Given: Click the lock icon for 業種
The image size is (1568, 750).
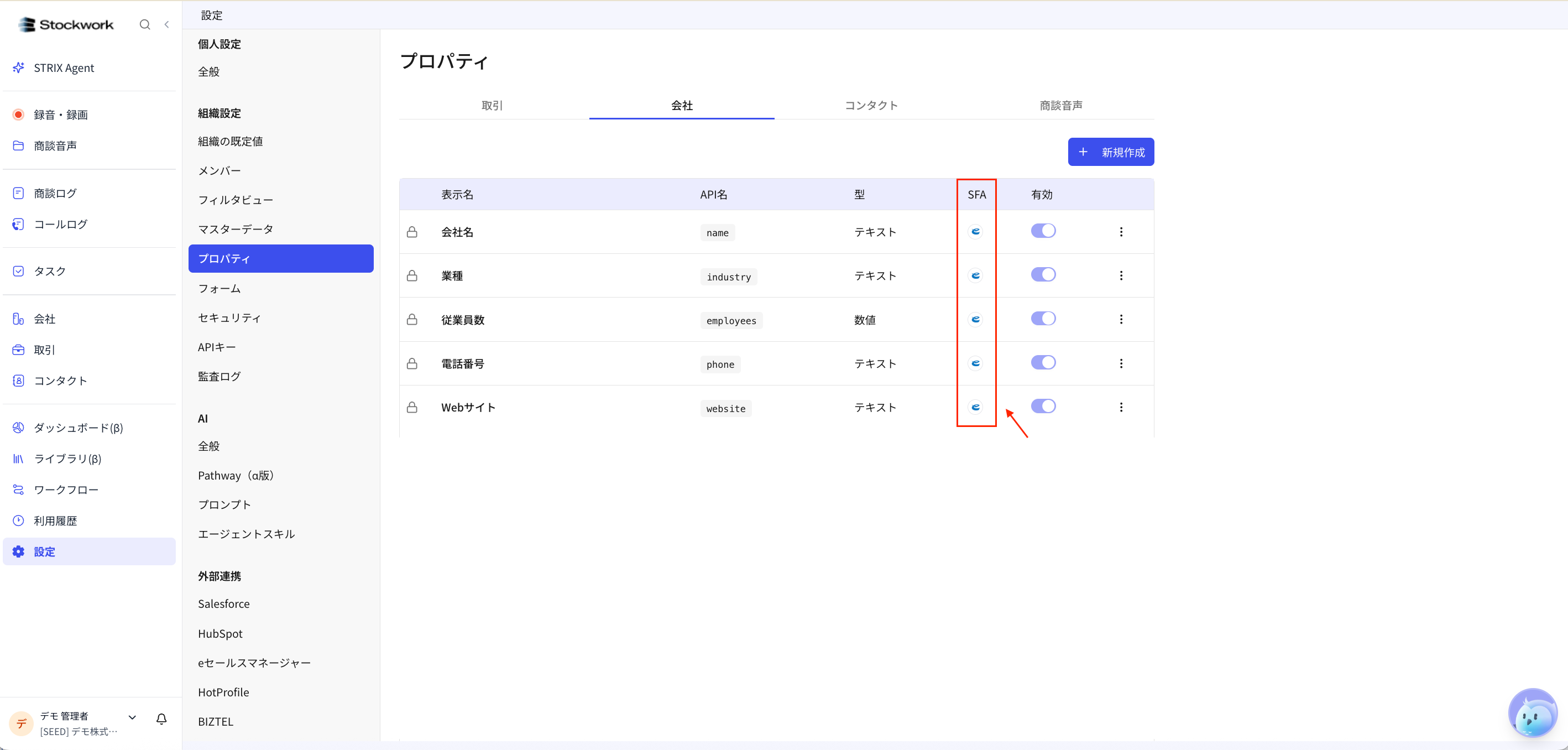Looking at the screenshot, I should coord(412,276).
